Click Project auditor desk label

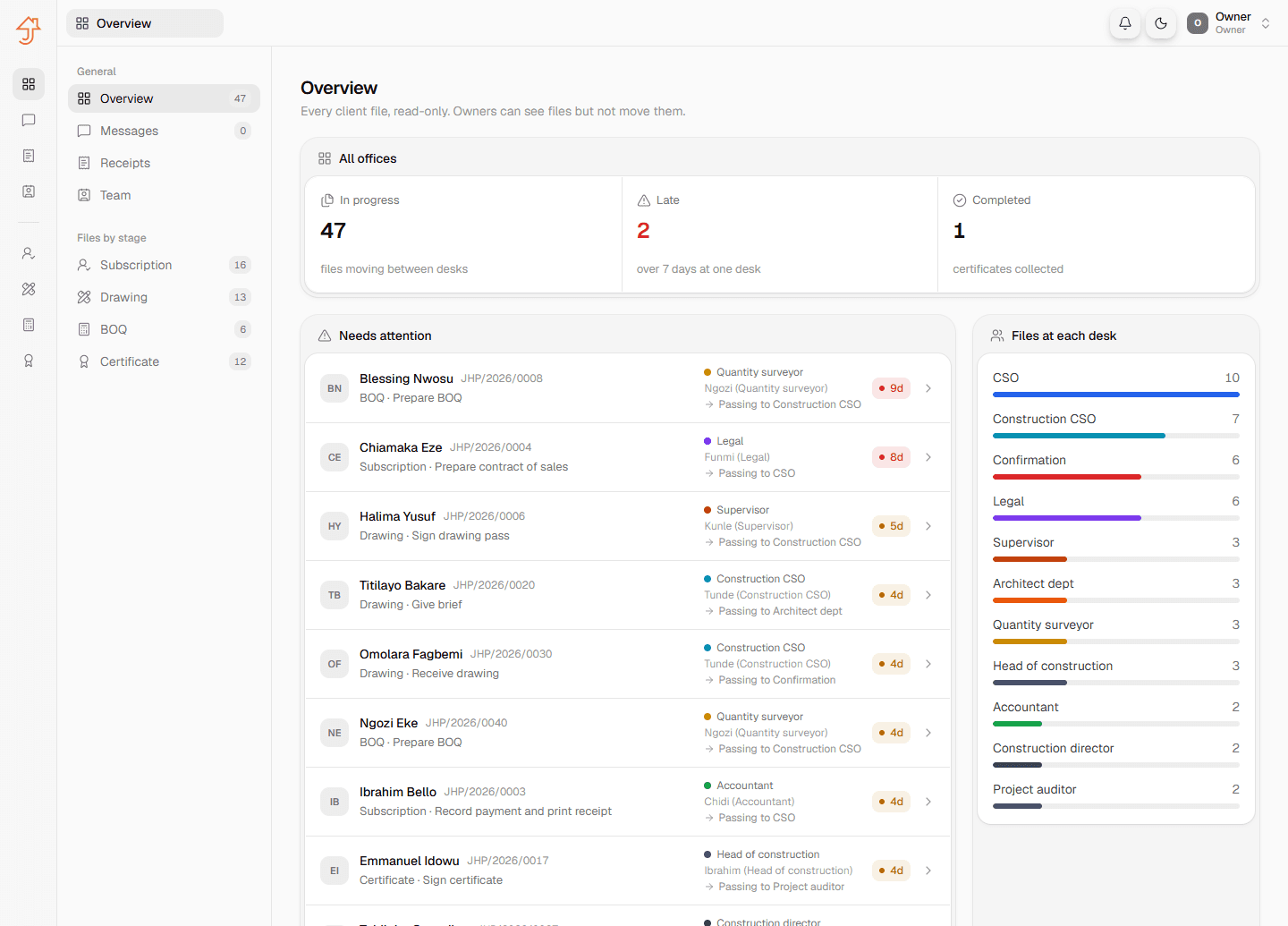[1034, 789]
